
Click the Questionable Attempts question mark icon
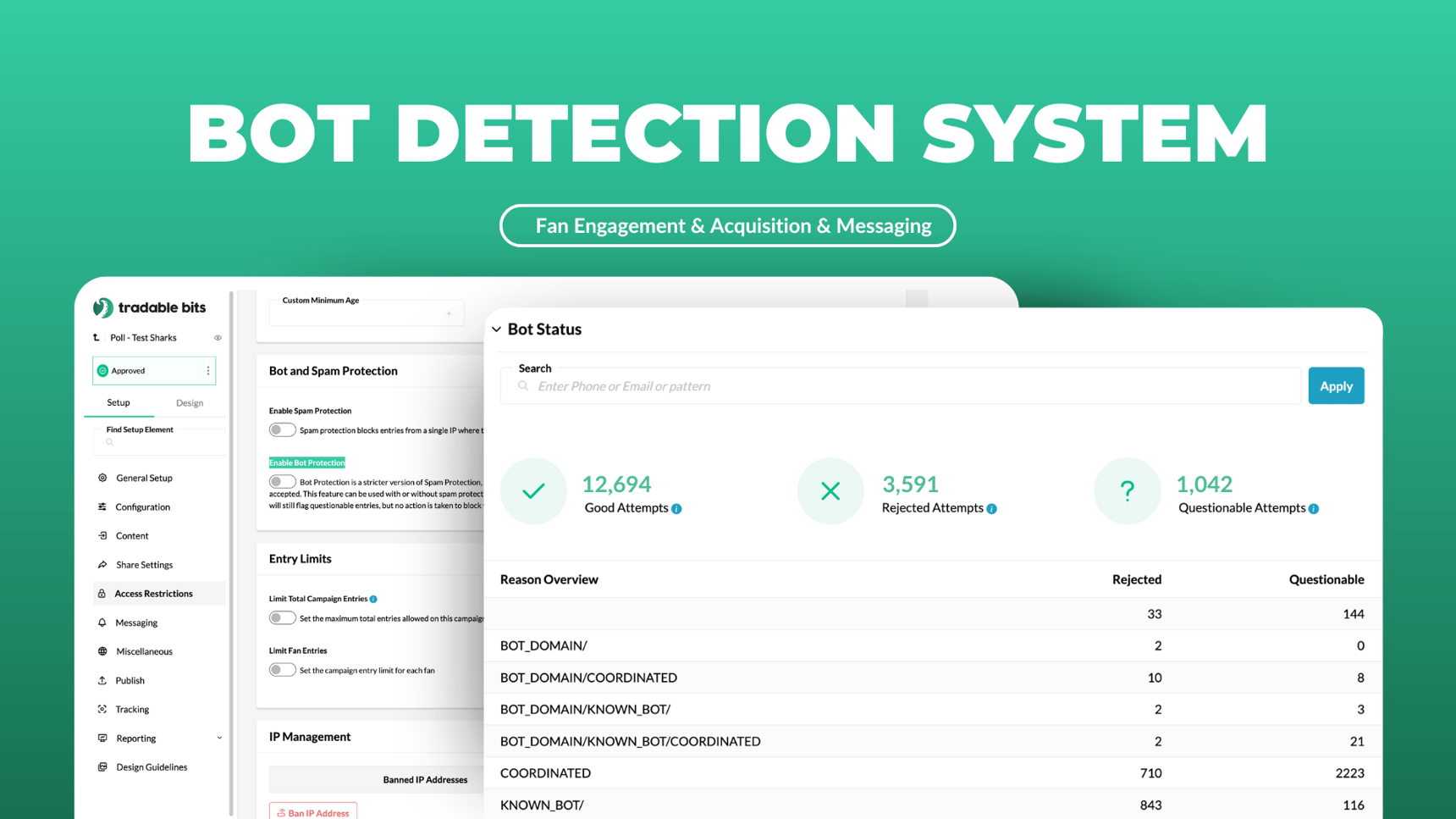point(1127,491)
